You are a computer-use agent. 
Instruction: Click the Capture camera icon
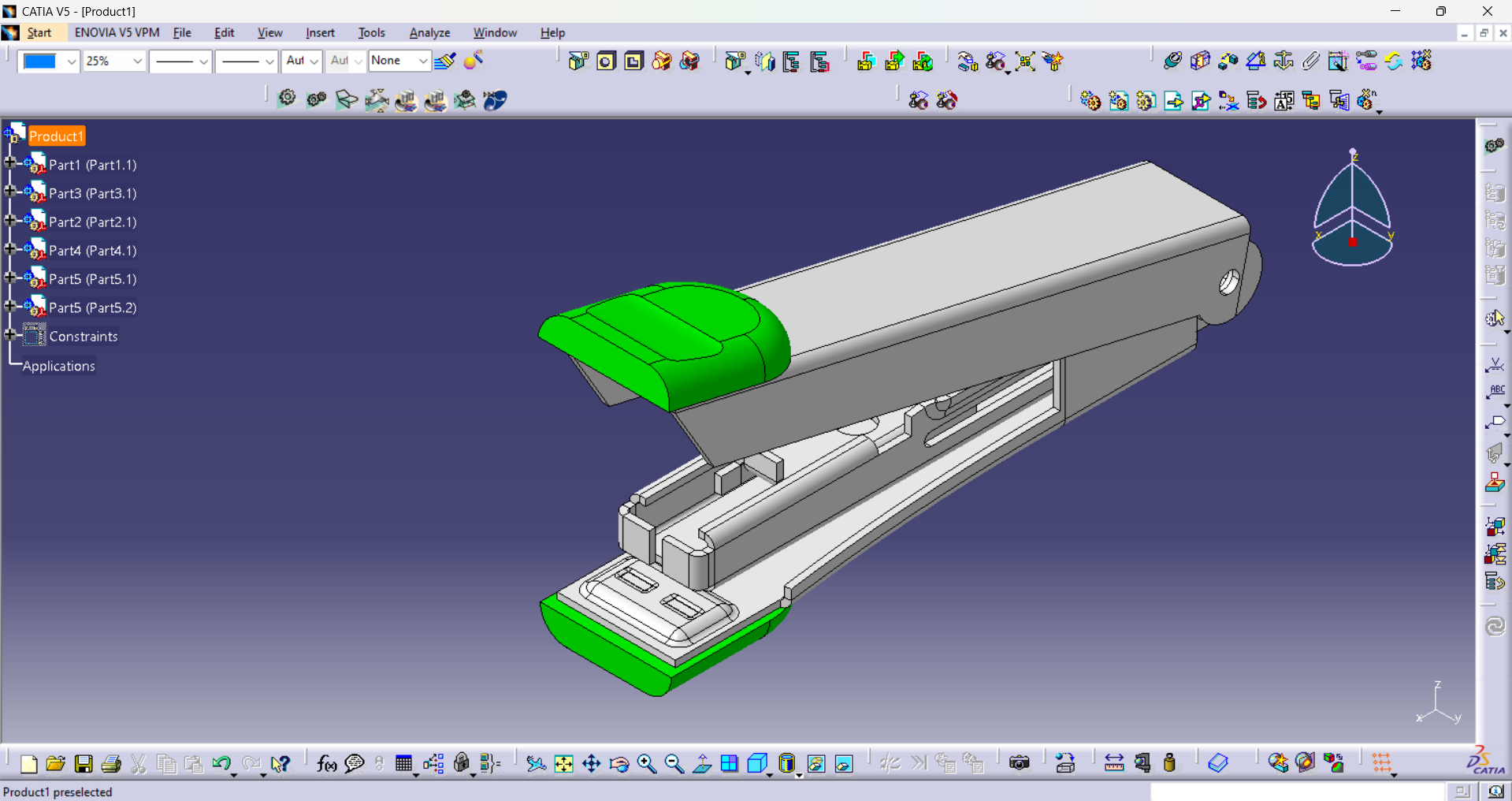pyautogui.click(x=1019, y=763)
